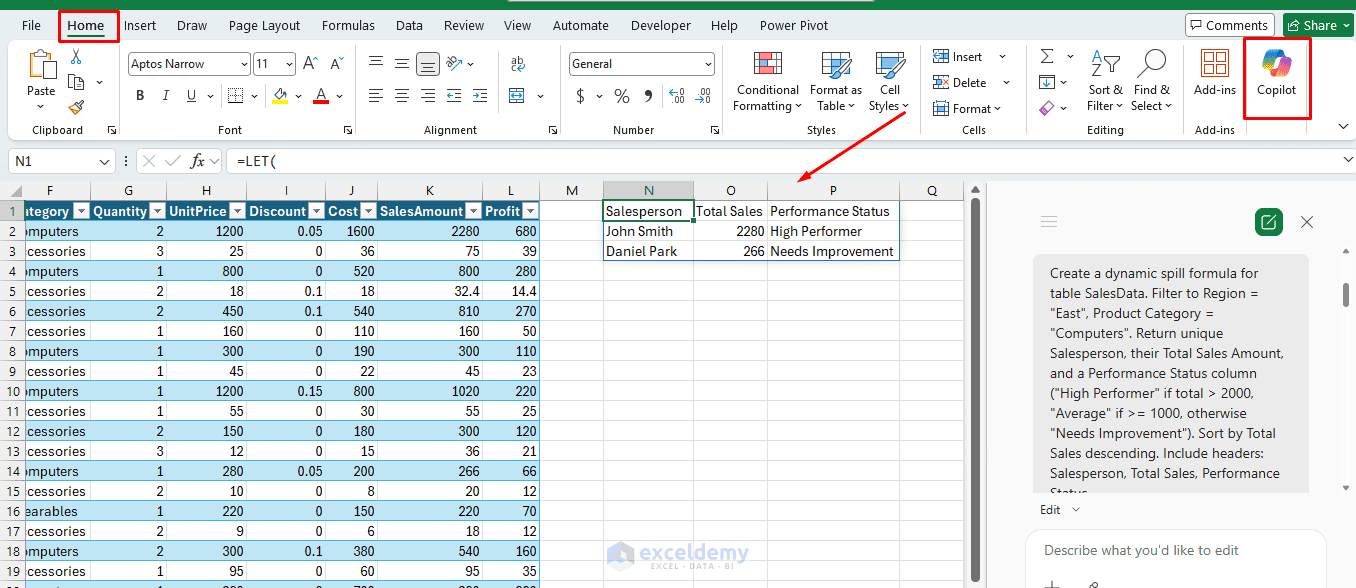Screen dimensions: 1356x588
Task: Open the Copilot pane button
Action: tap(1276, 74)
